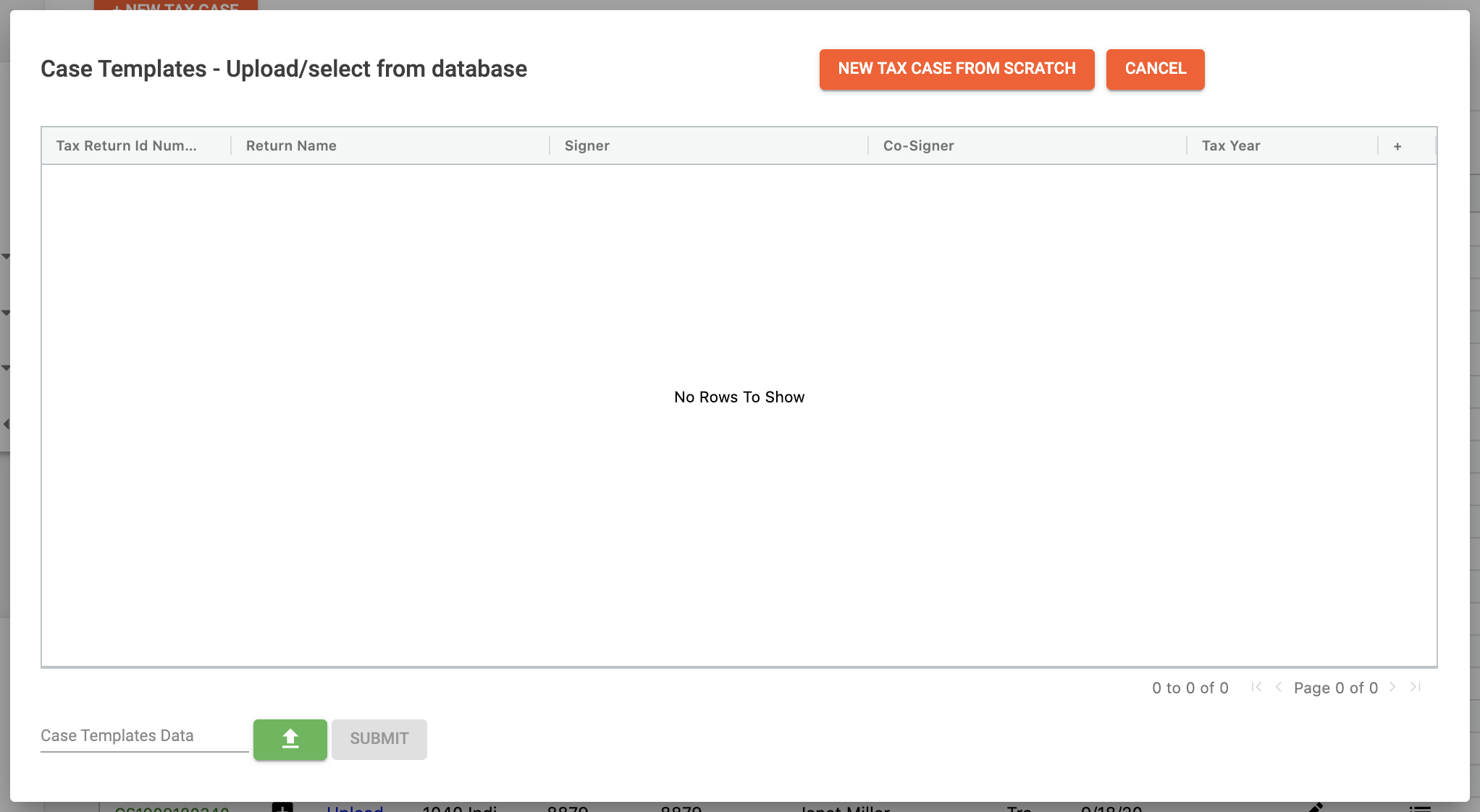Screen dimensions: 1480x812
Task: Sort by Tax Return Id Number column
Action: coord(127,145)
